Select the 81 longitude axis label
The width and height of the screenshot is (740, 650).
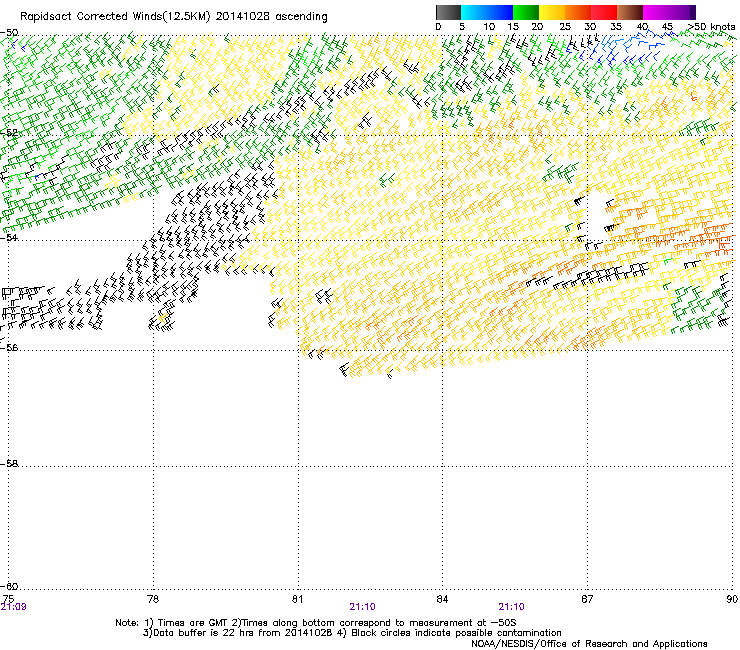(x=297, y=599)
